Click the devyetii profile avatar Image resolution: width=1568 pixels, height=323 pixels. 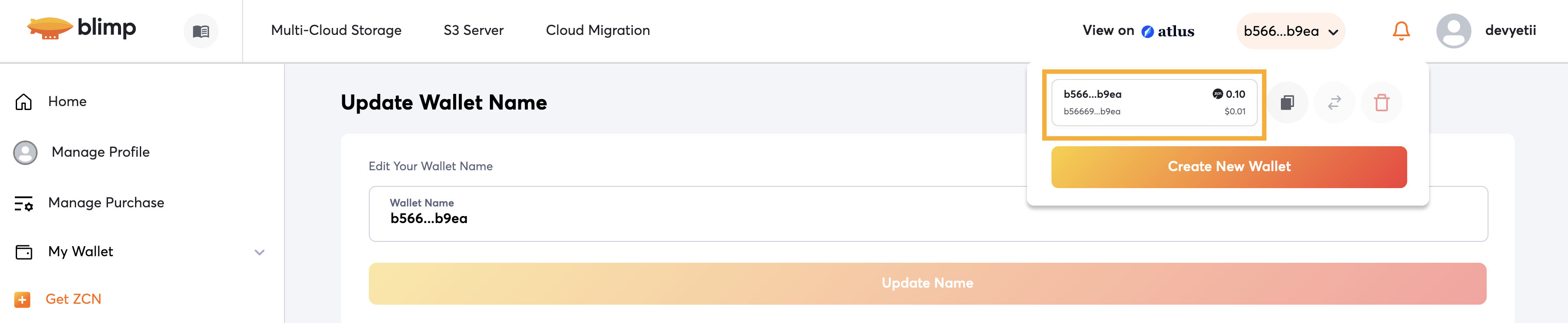pyautogui.click(x=1453, y=31)
